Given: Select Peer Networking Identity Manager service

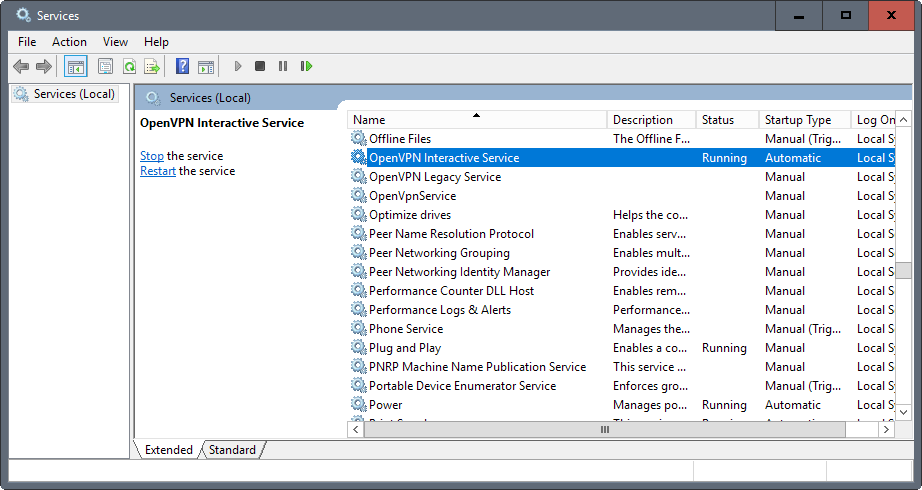Looking at the screenshot, I should click(x=459, y=272).
